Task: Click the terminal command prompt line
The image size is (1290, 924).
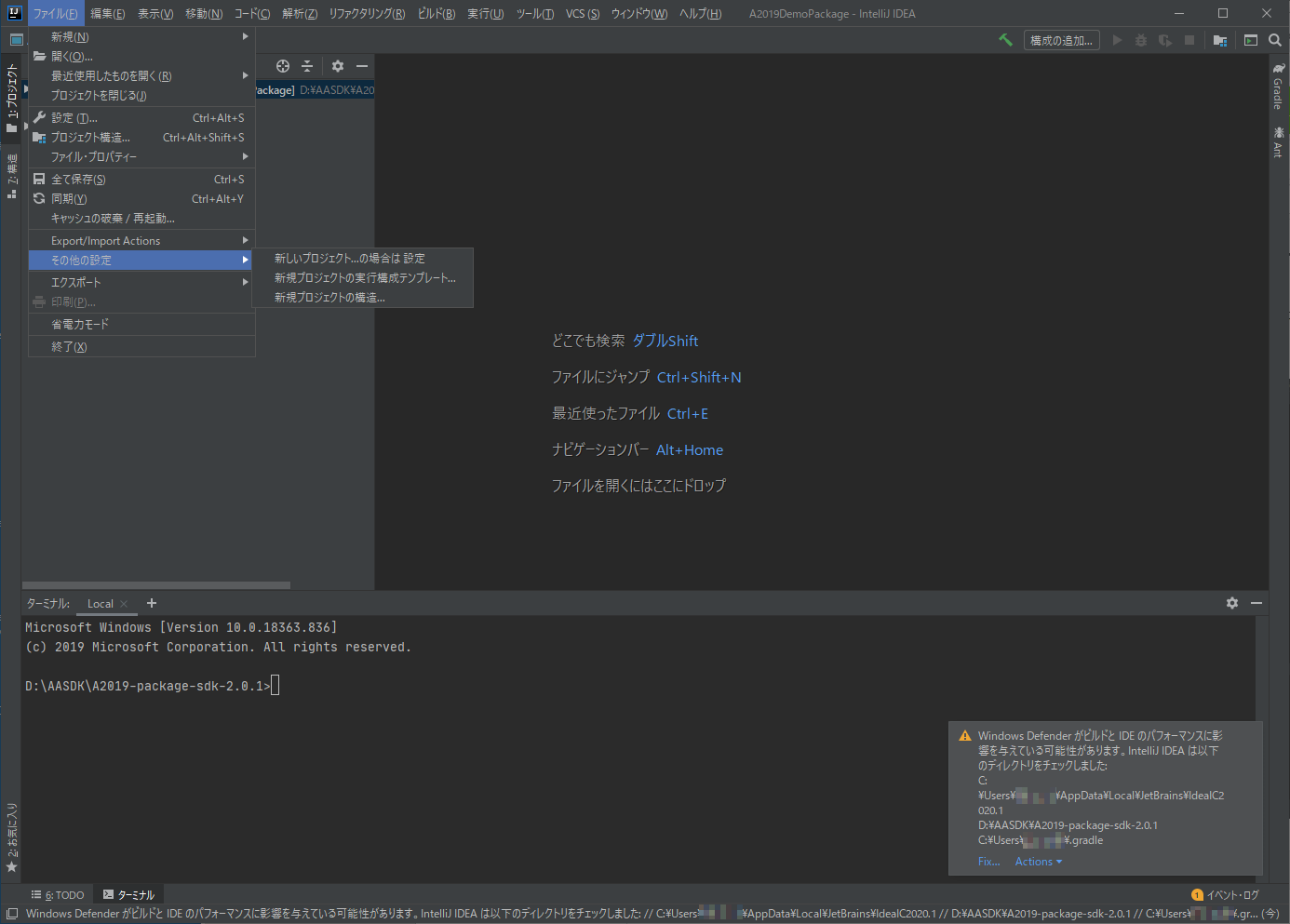Action: click(x=152, y=686)
